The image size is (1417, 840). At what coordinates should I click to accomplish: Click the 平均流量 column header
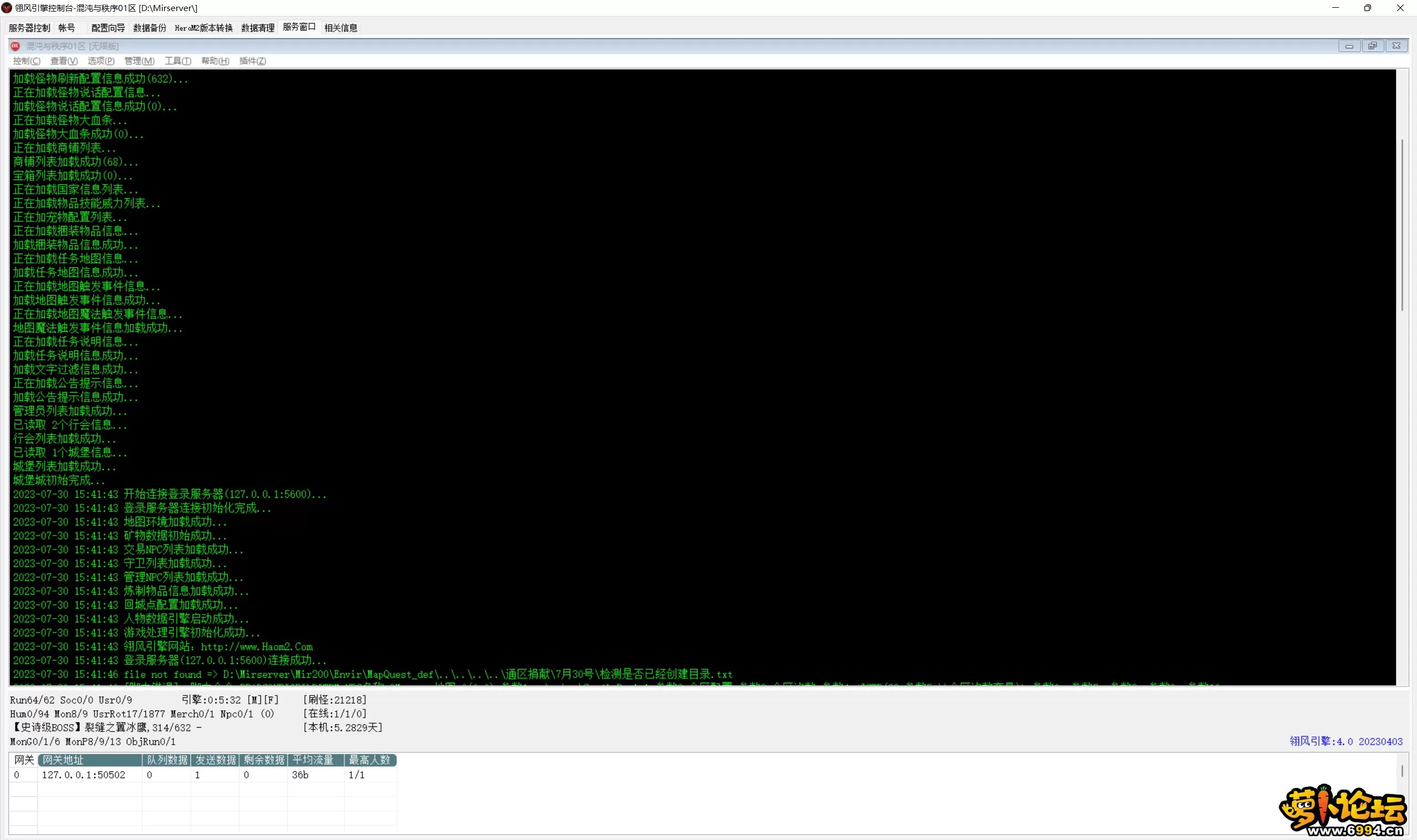point(316,760)
